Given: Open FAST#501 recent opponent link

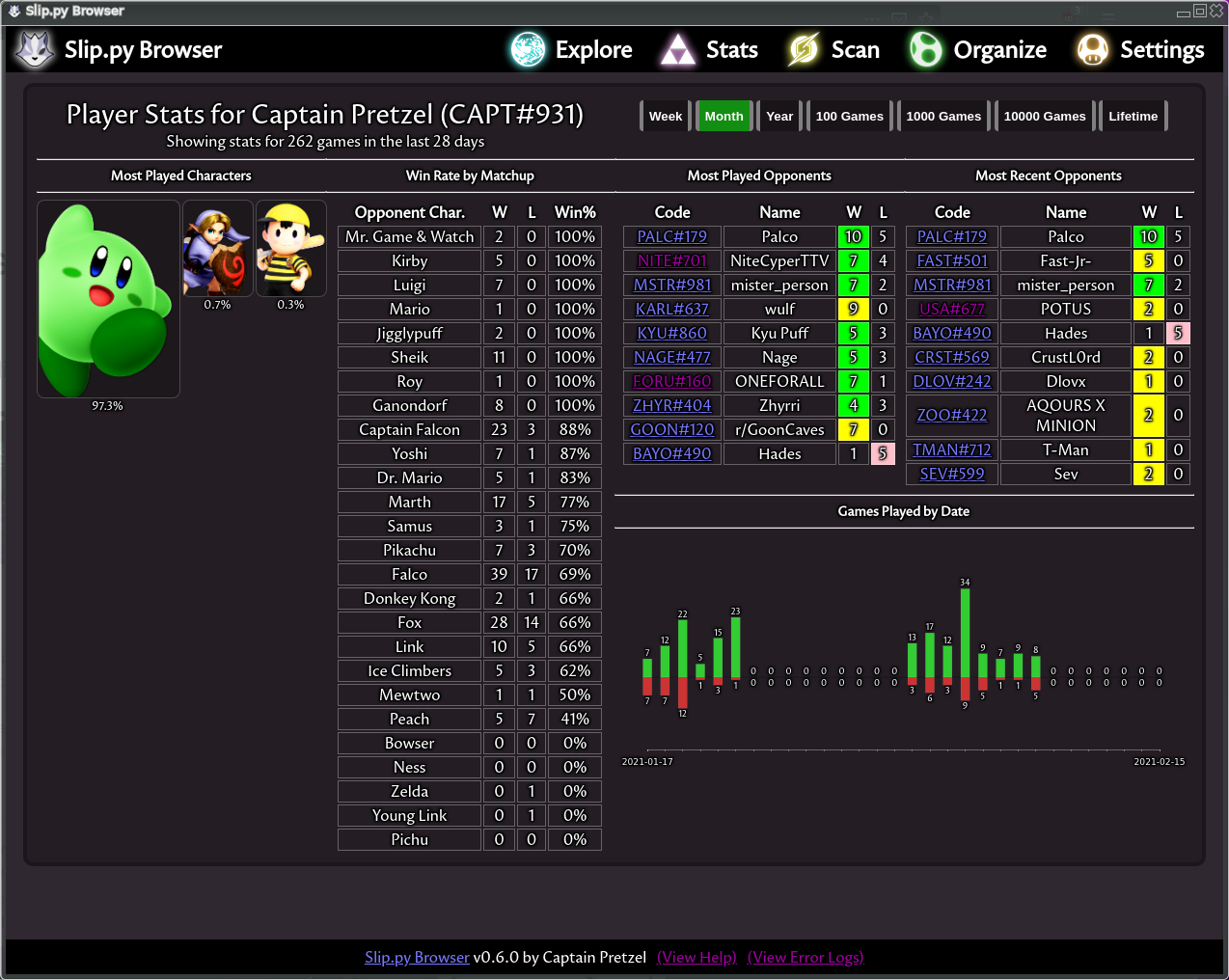Looking at the screenshot, I should (952, 260).
